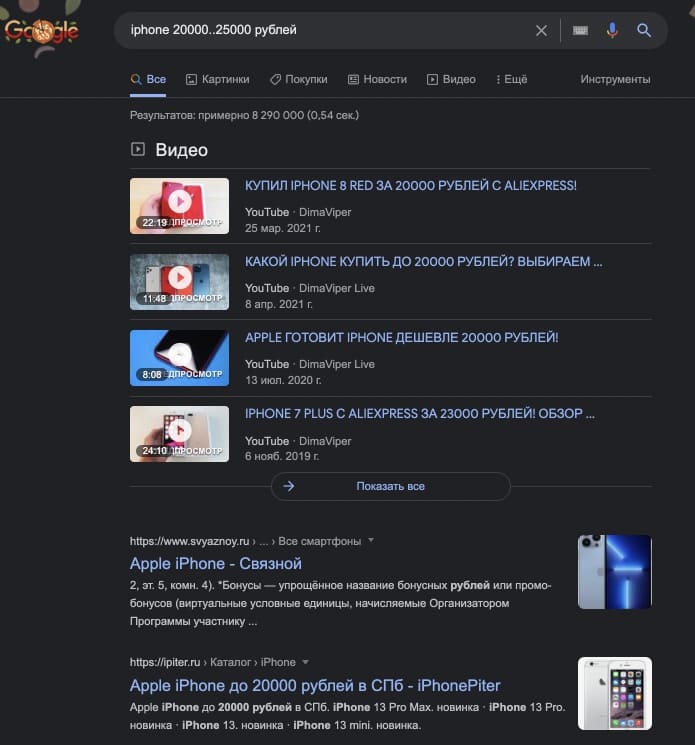The height and width of the screenshot is (745, 695).
Task: Play the 8:08 video thumbnail
Action: 180,358
